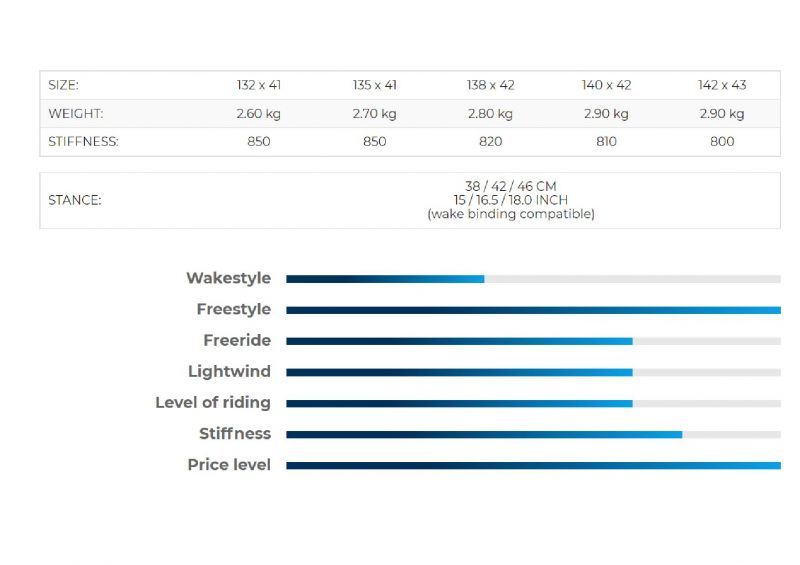Click the 2.60 kg weight value

(x=259, y=114)
